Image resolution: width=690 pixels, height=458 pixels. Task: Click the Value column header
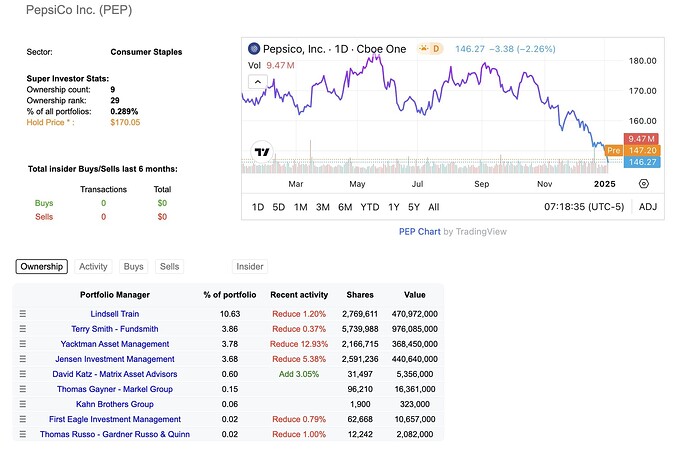pyautogui.click(x=415, y=295)
